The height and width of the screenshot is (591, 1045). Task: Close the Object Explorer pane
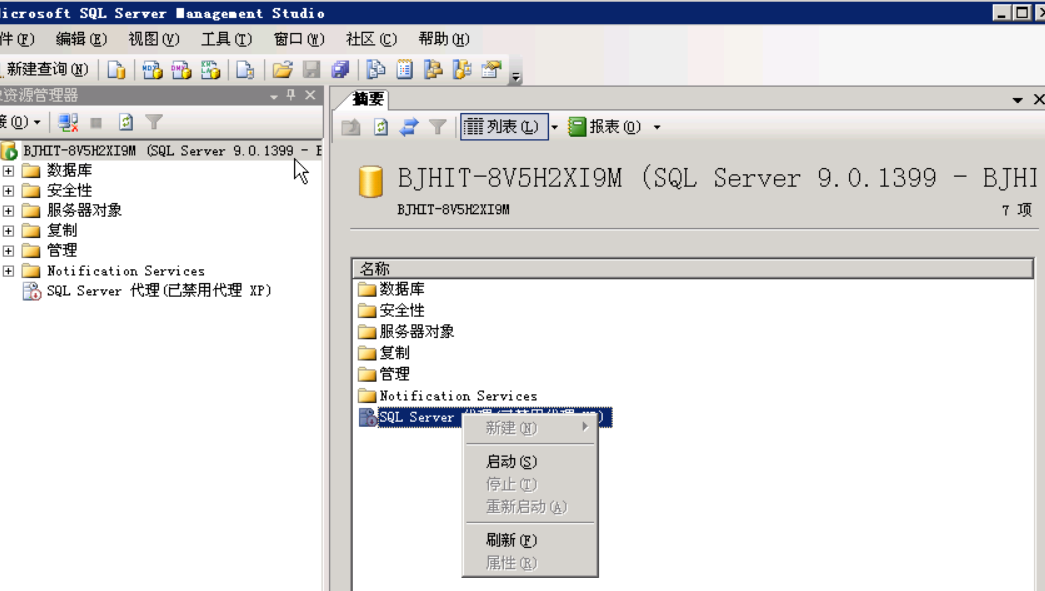310,95
